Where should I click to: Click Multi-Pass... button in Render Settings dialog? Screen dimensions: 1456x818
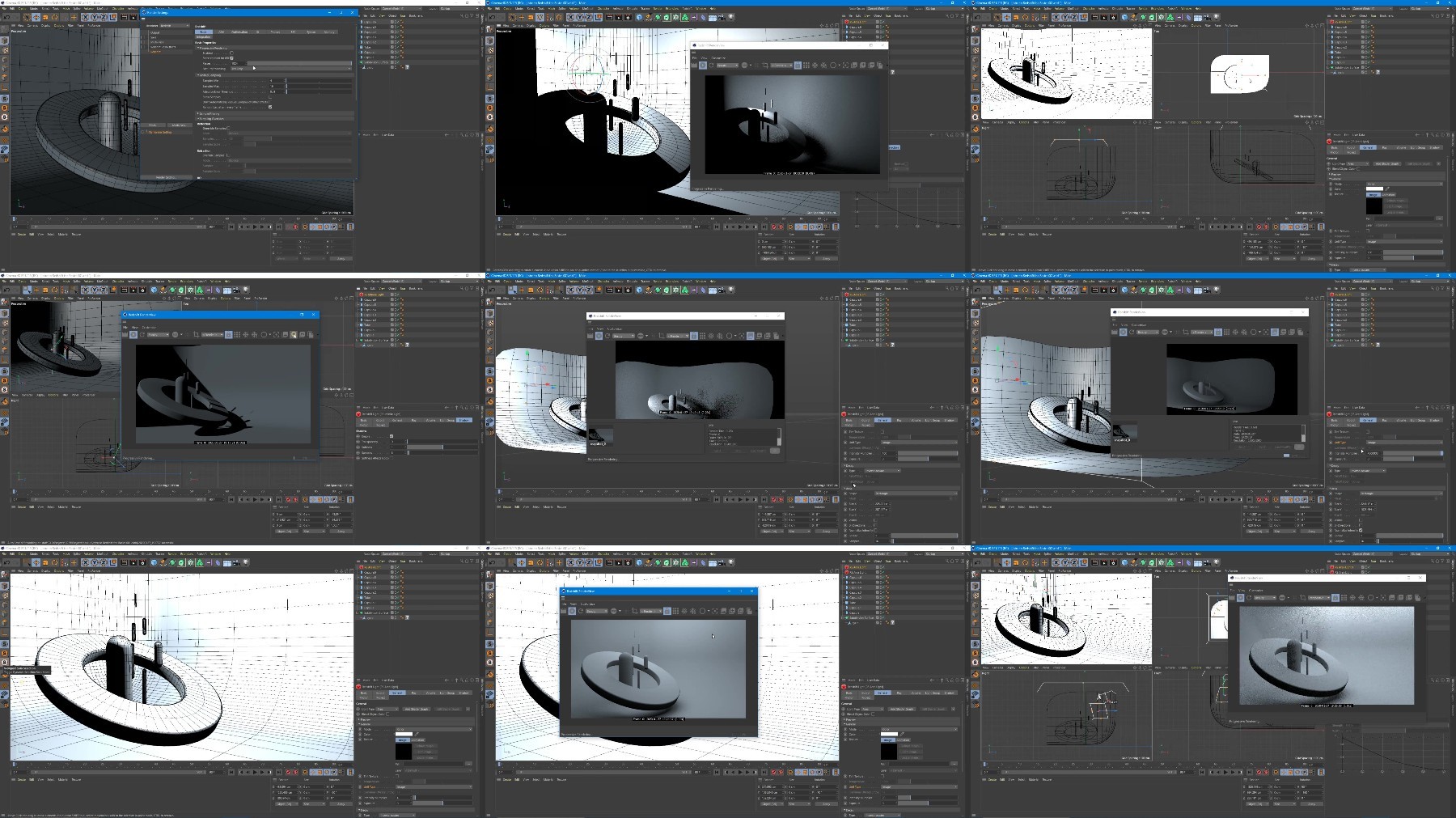[180, 125]
